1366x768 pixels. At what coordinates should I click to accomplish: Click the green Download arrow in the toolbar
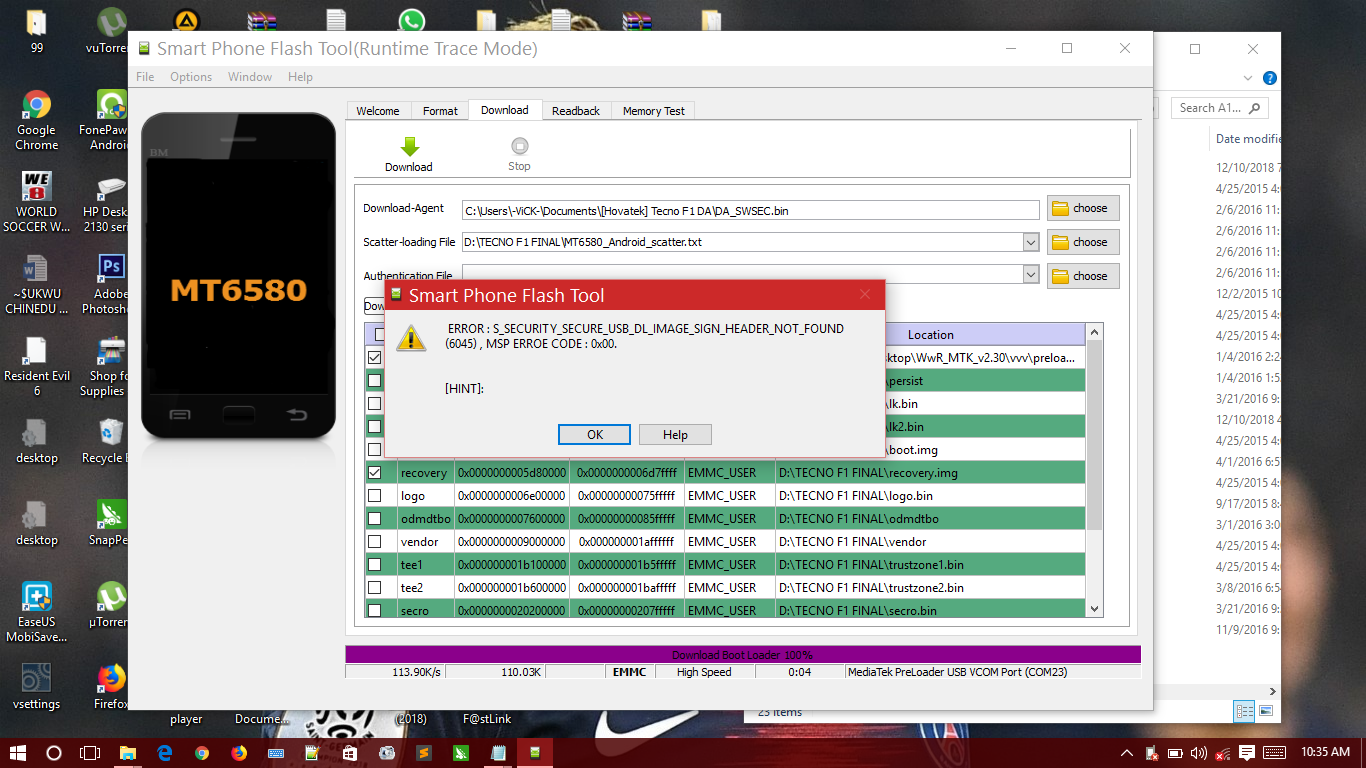tap(409, 146)
